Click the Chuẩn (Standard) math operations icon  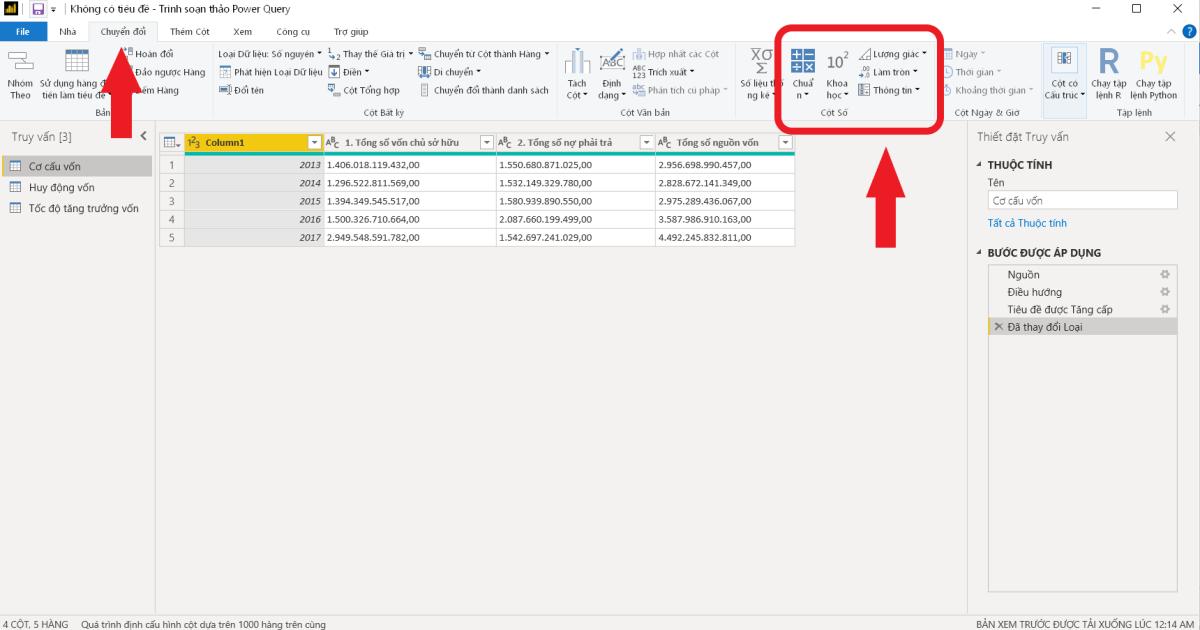pyautogui.click(x=803, y=61)
